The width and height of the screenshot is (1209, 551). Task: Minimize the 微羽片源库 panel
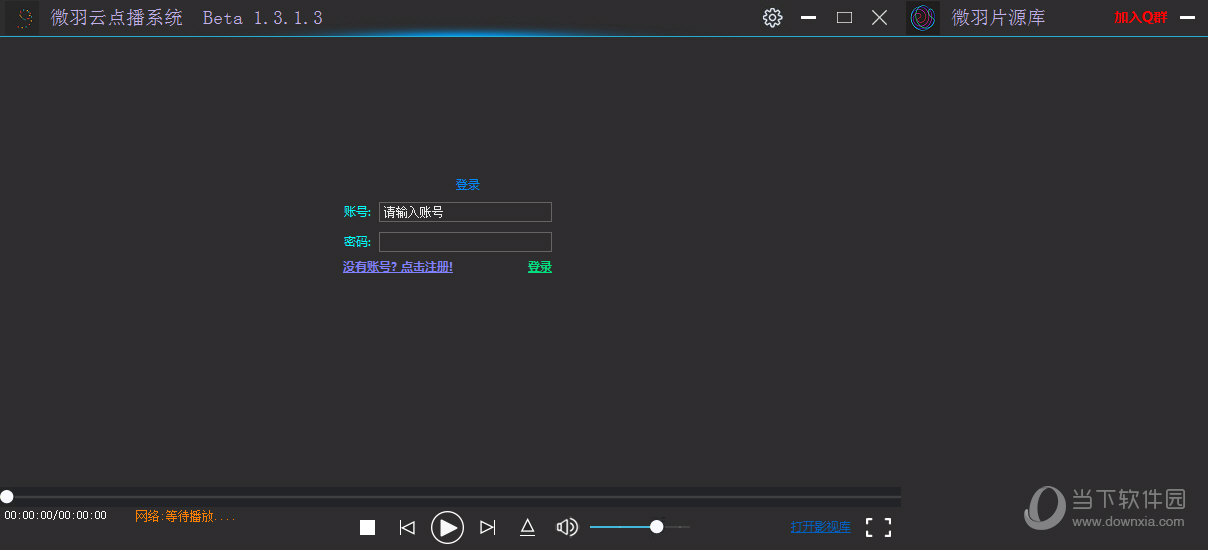click(1187, 18)
